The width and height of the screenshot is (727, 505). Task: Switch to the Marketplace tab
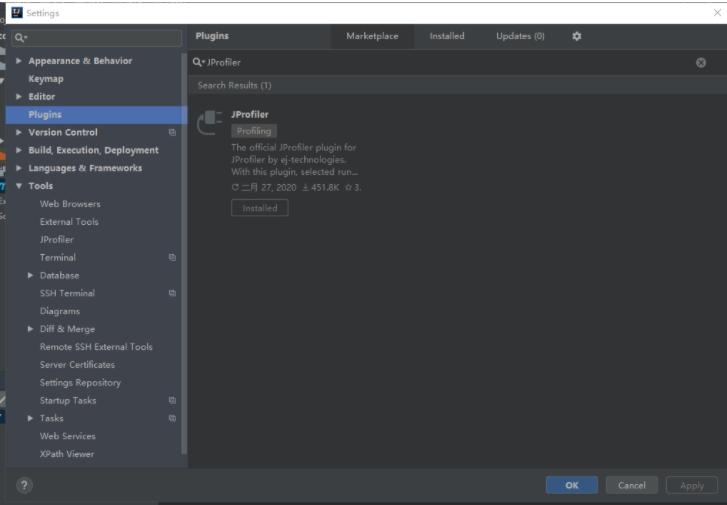click(x=372, y=36)
